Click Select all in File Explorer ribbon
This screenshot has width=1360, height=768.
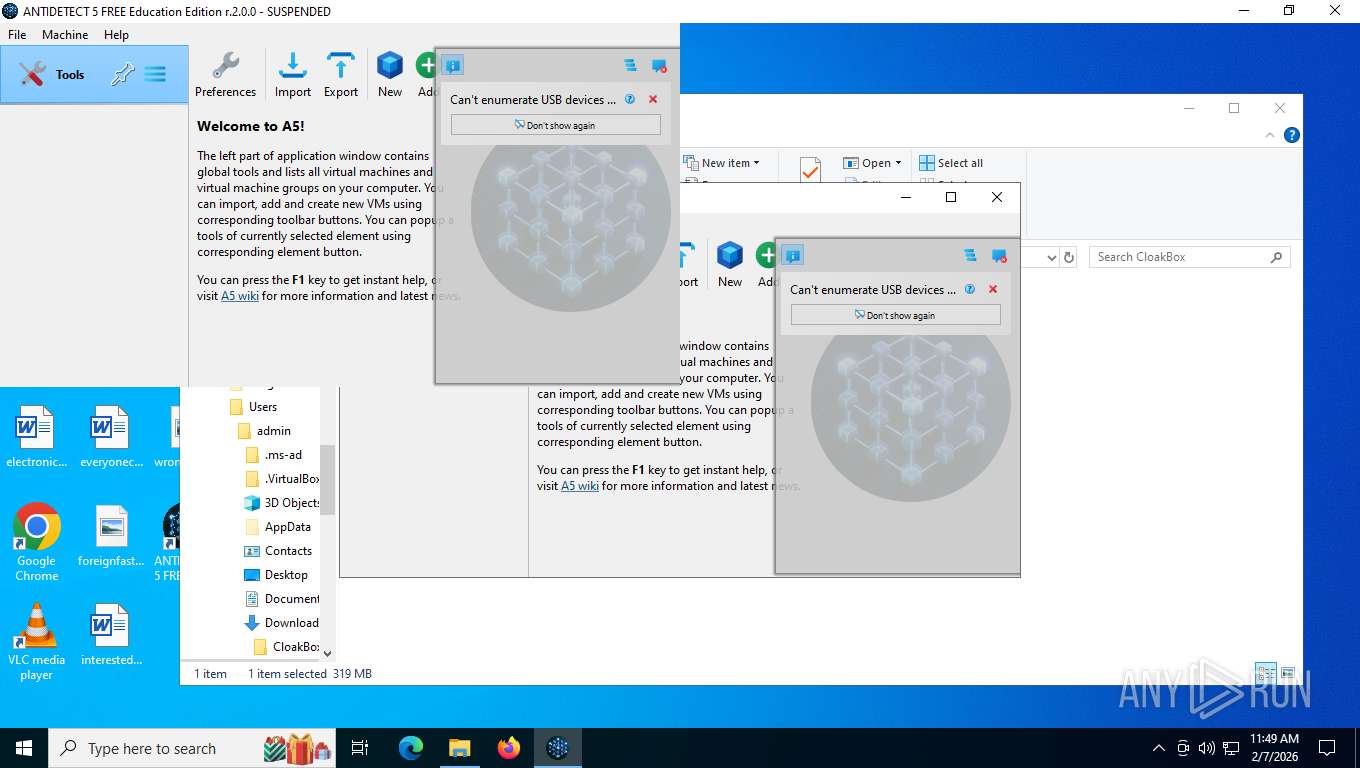click(952, 163)
